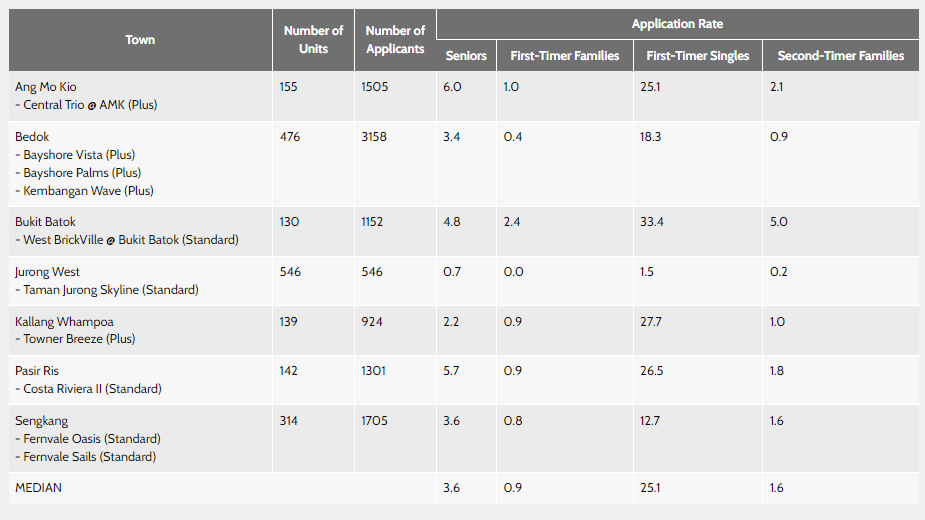Click Bukit Batok's 33.4 singles rate

pos(652,222)
